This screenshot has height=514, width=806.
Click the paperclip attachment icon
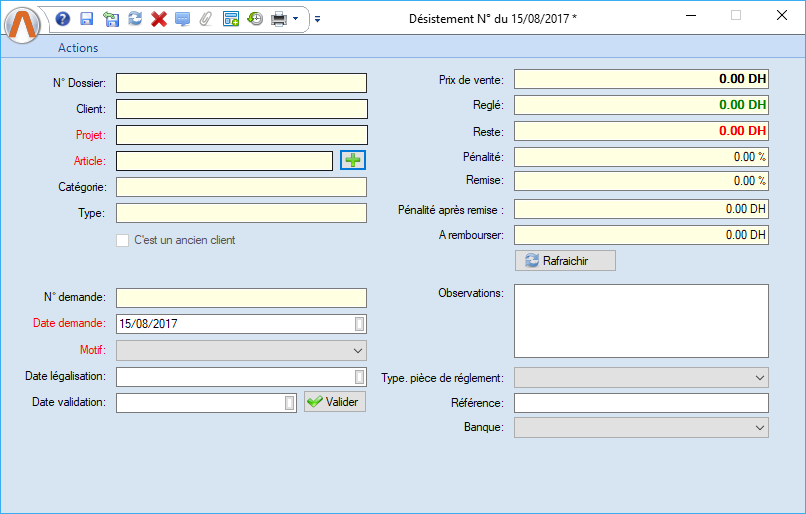(206, 19)
